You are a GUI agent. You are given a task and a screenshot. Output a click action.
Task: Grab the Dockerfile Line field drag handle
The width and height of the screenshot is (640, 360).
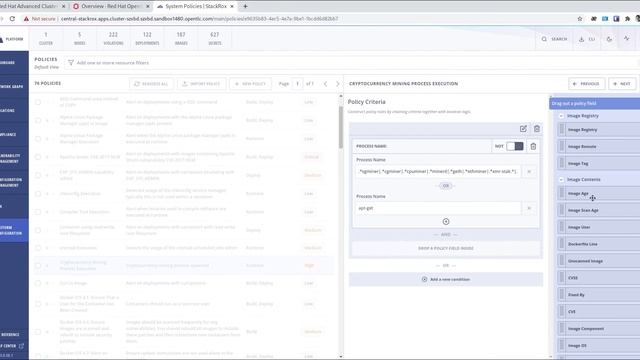pyautogui.click(x=562, y=244)
